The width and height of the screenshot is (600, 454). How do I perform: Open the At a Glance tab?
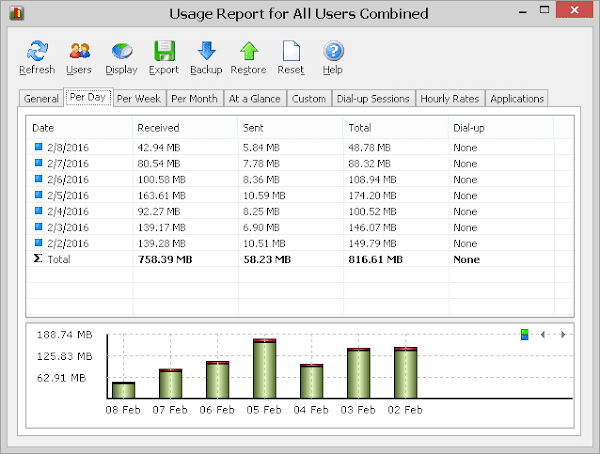[255, 98]
